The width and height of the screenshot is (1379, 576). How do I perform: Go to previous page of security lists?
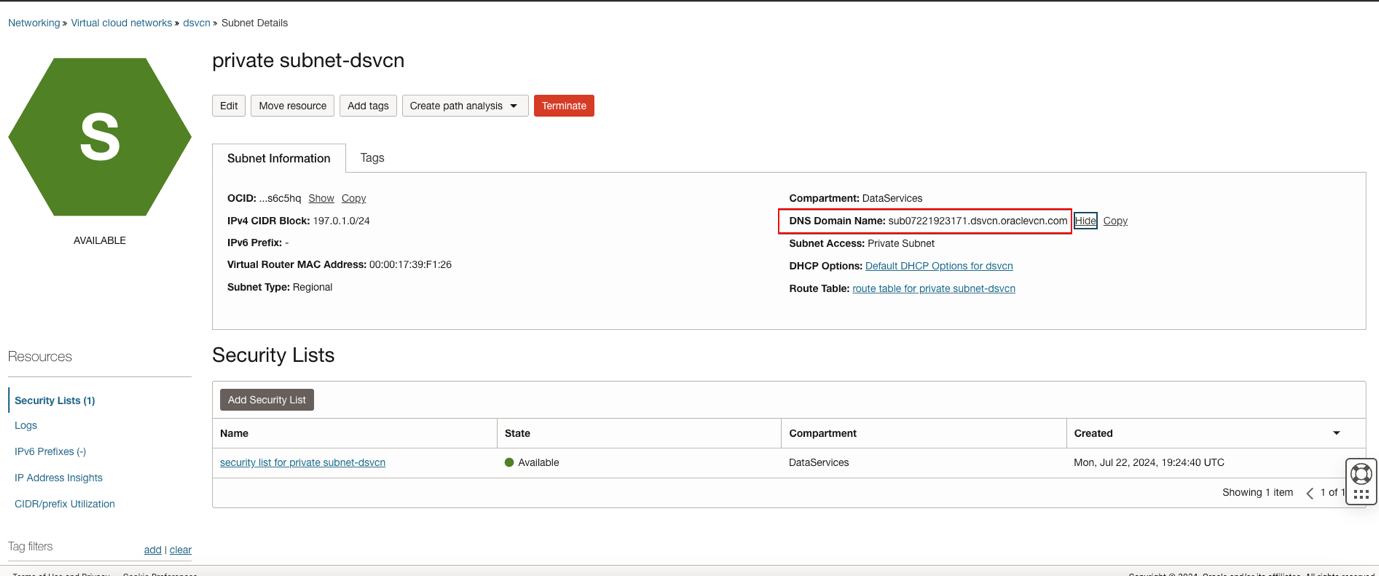click(1310, 493)
